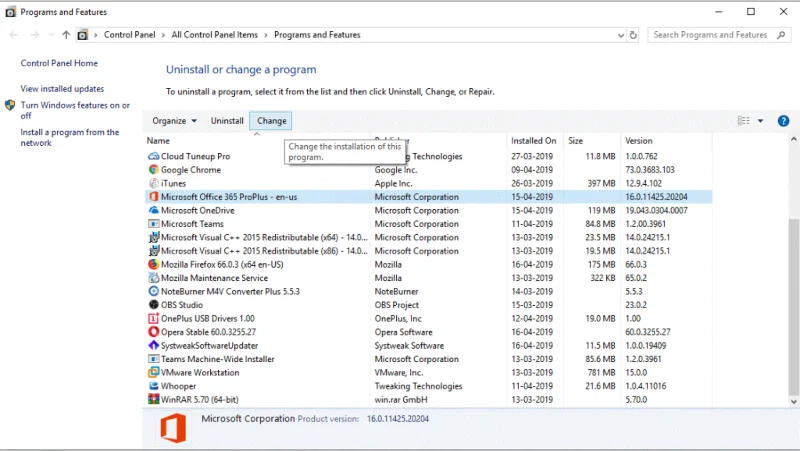Screen dimensions: 800x451
Task: Sort list by Name column header
Action: tap(158, 141)
